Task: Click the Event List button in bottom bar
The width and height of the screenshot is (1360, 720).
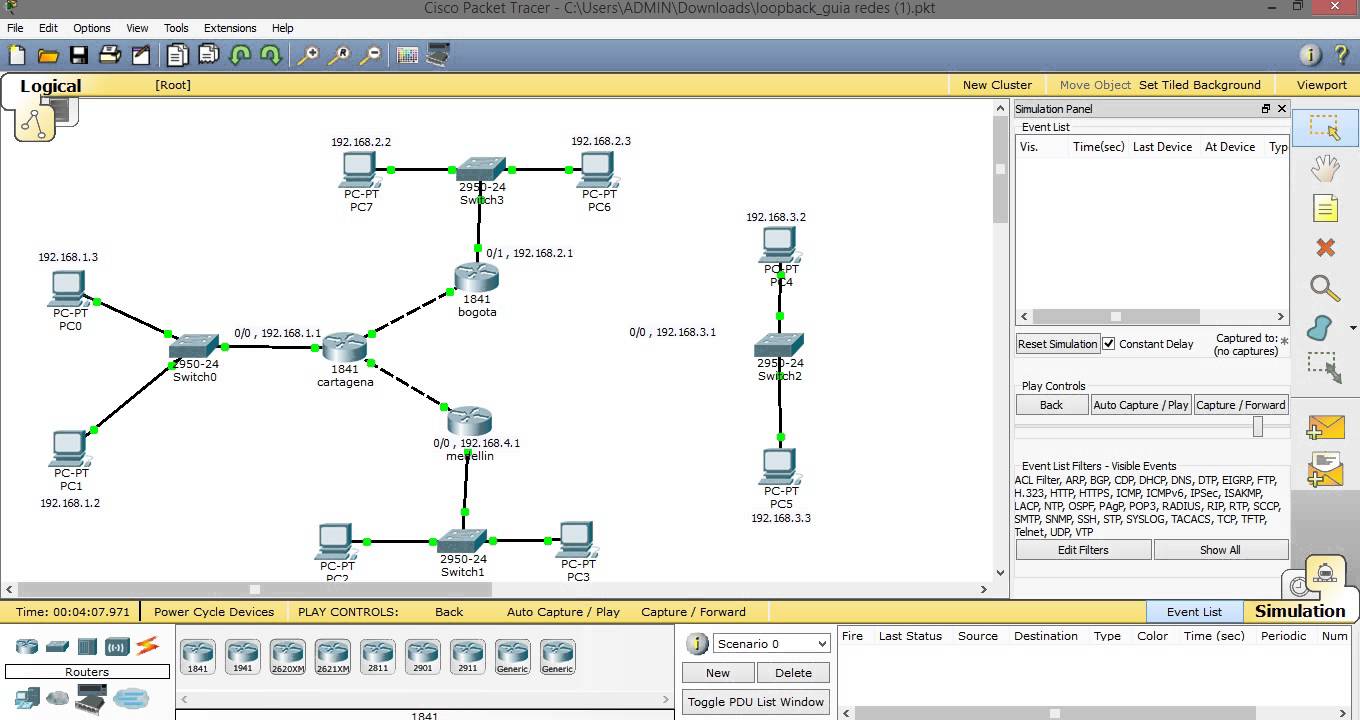Action: click(1194, 612)
